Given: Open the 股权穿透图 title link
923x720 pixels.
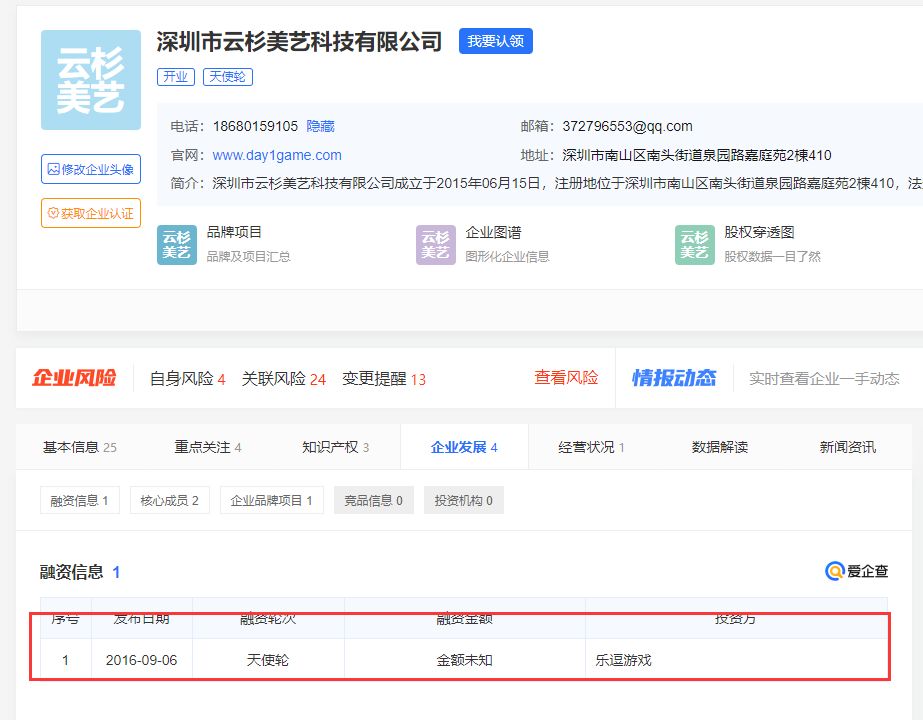Looking at the screenshot, I should tap(759, 233).
